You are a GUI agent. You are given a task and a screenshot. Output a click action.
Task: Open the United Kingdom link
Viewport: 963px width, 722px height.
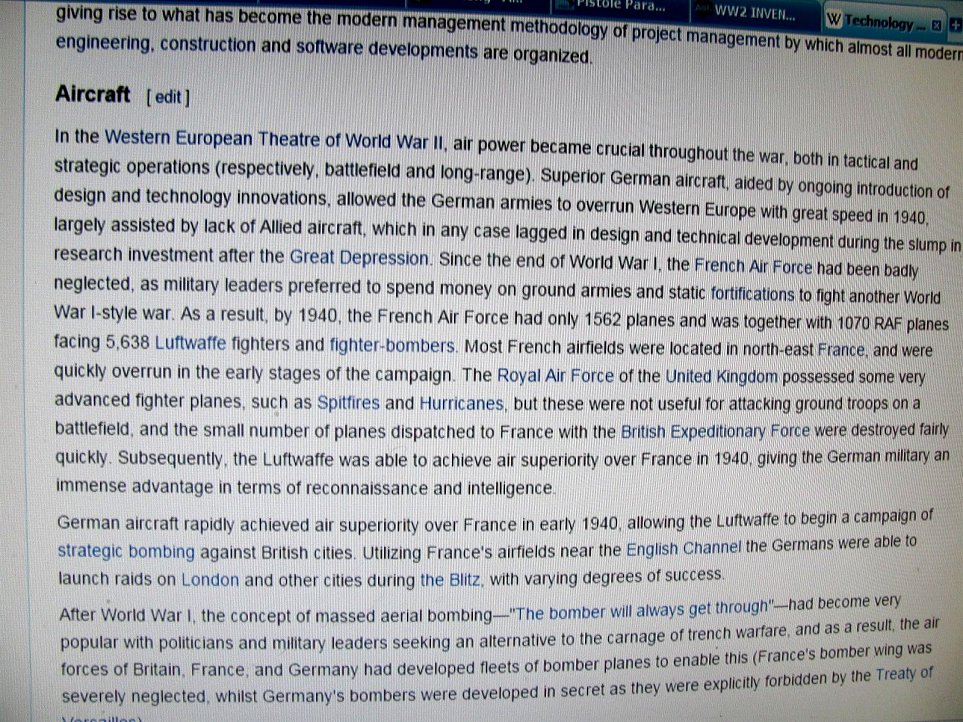point(722,376)
